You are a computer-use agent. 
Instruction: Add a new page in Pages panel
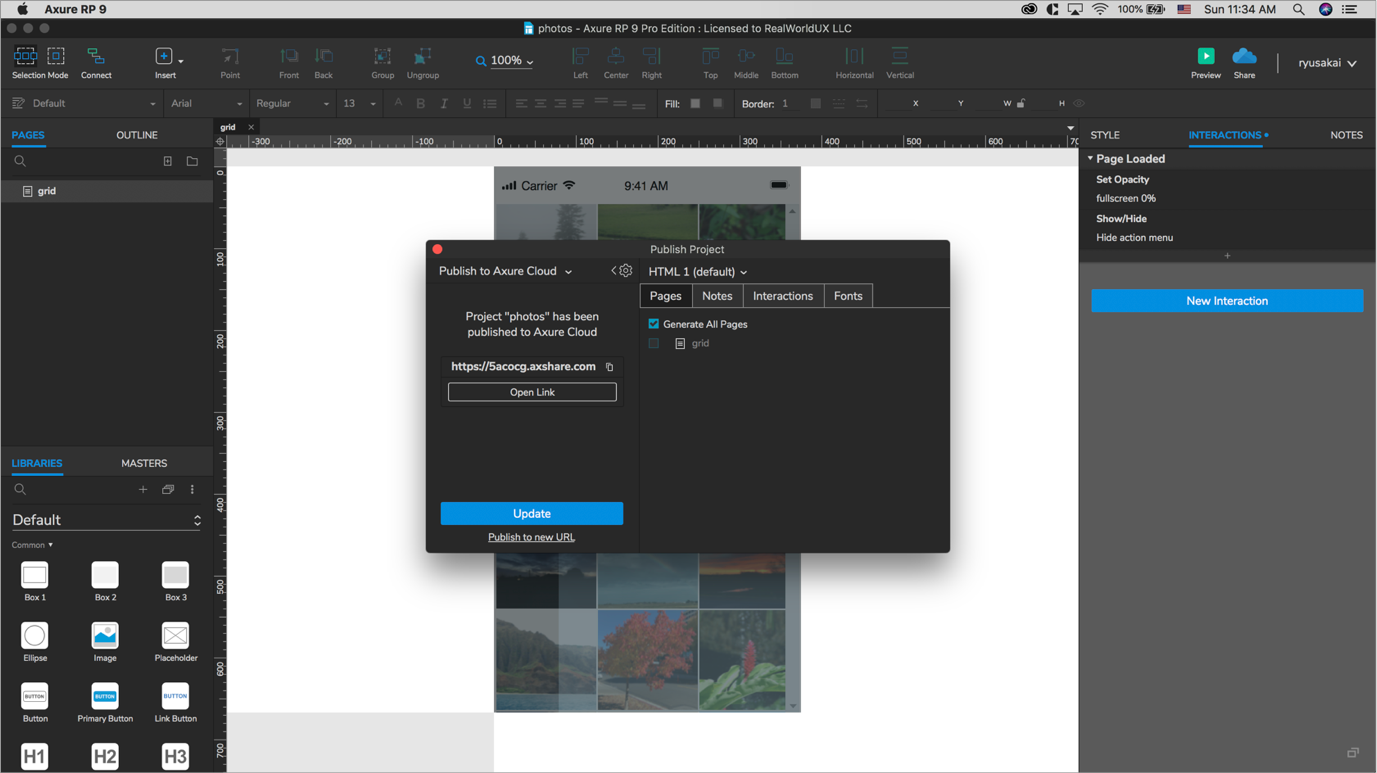(x=168, y=161)
